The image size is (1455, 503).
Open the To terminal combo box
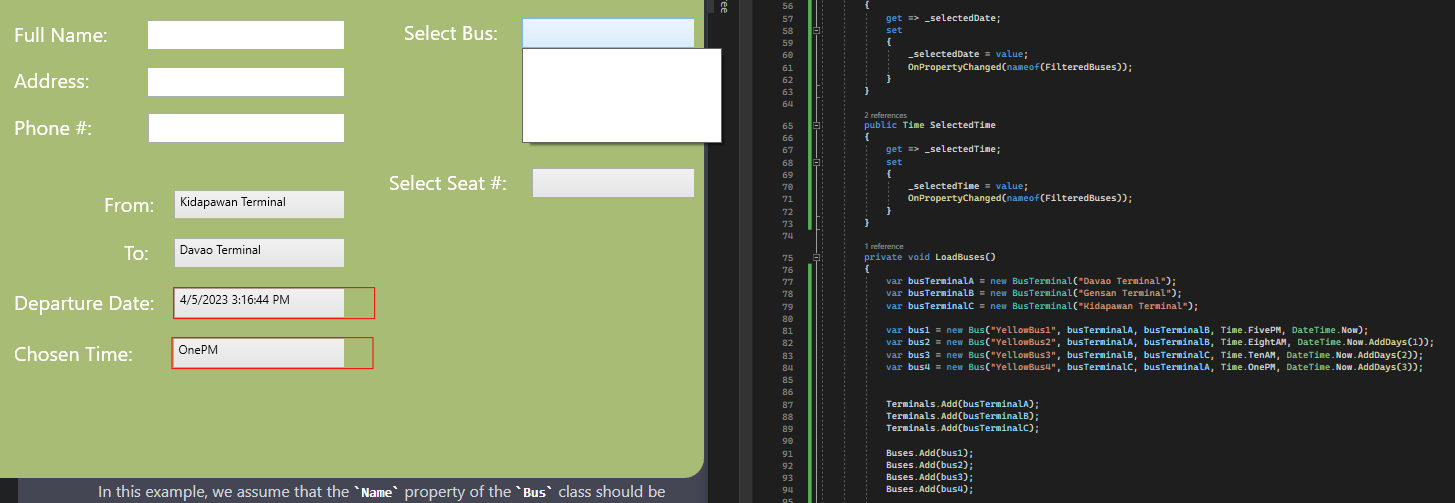coord(259,252)
